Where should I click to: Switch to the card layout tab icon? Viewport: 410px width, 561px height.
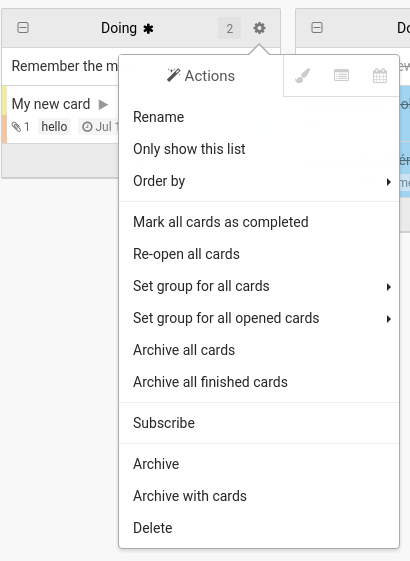pos(341,75)
